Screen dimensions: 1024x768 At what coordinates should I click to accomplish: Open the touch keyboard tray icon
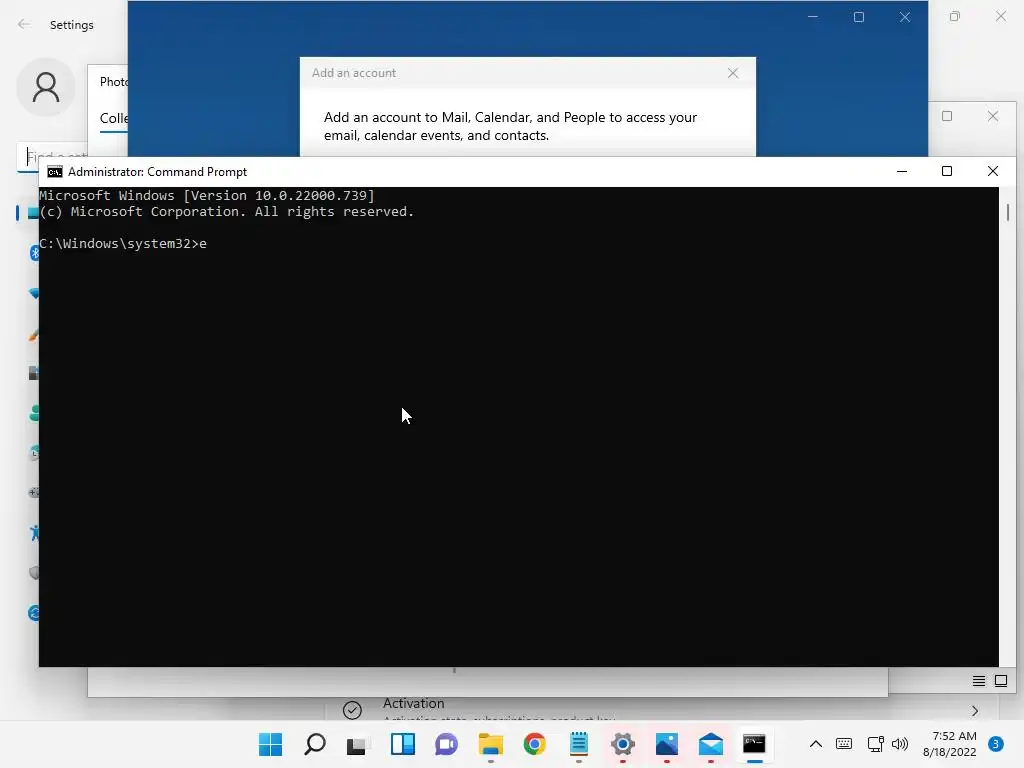844,744
